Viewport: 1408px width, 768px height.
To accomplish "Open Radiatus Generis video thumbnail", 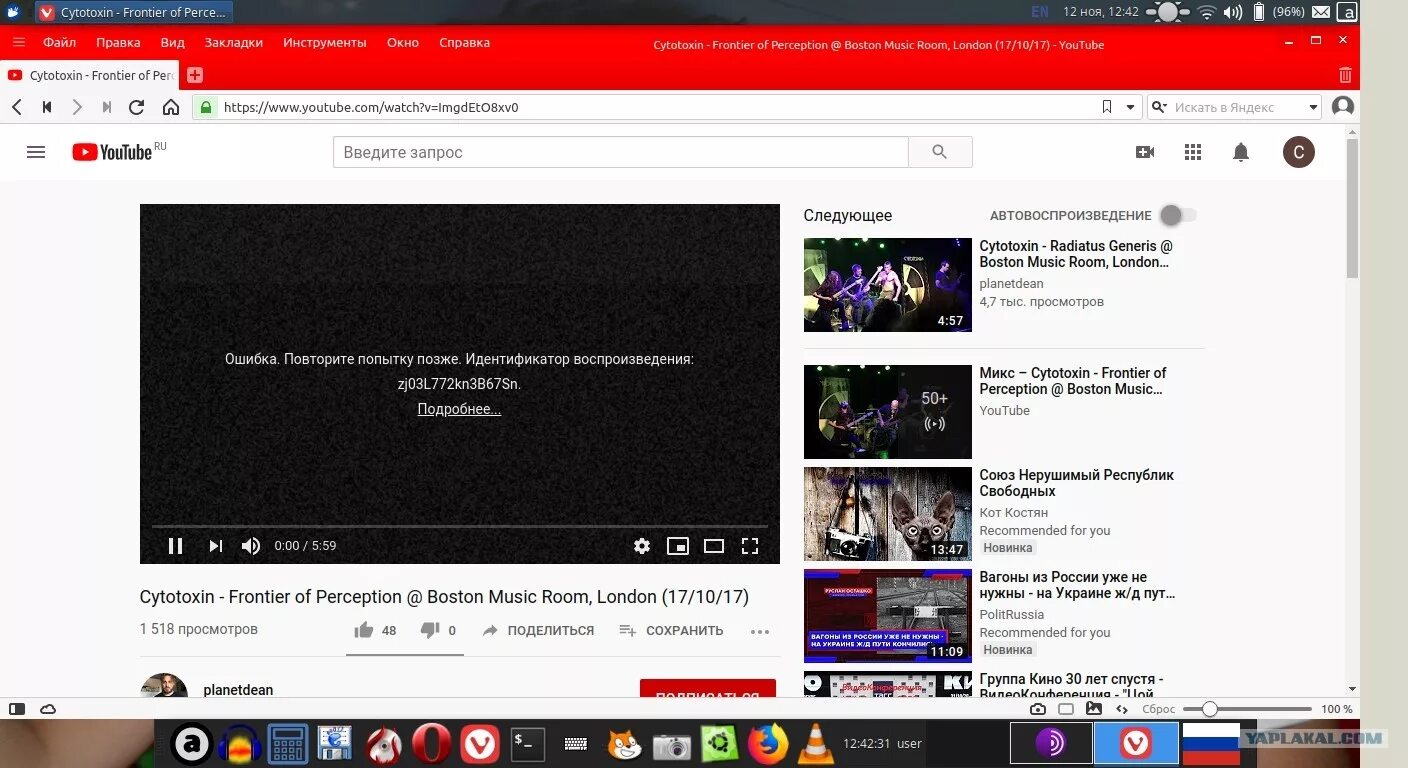I will click(x=888, y=285).
